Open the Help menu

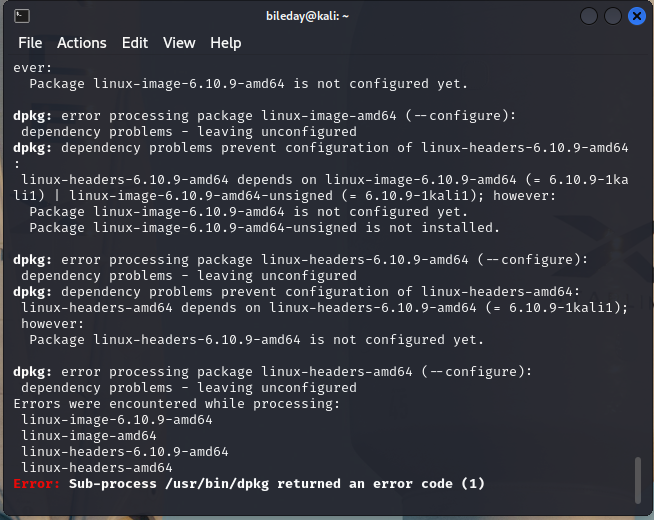tap(225, 43)
